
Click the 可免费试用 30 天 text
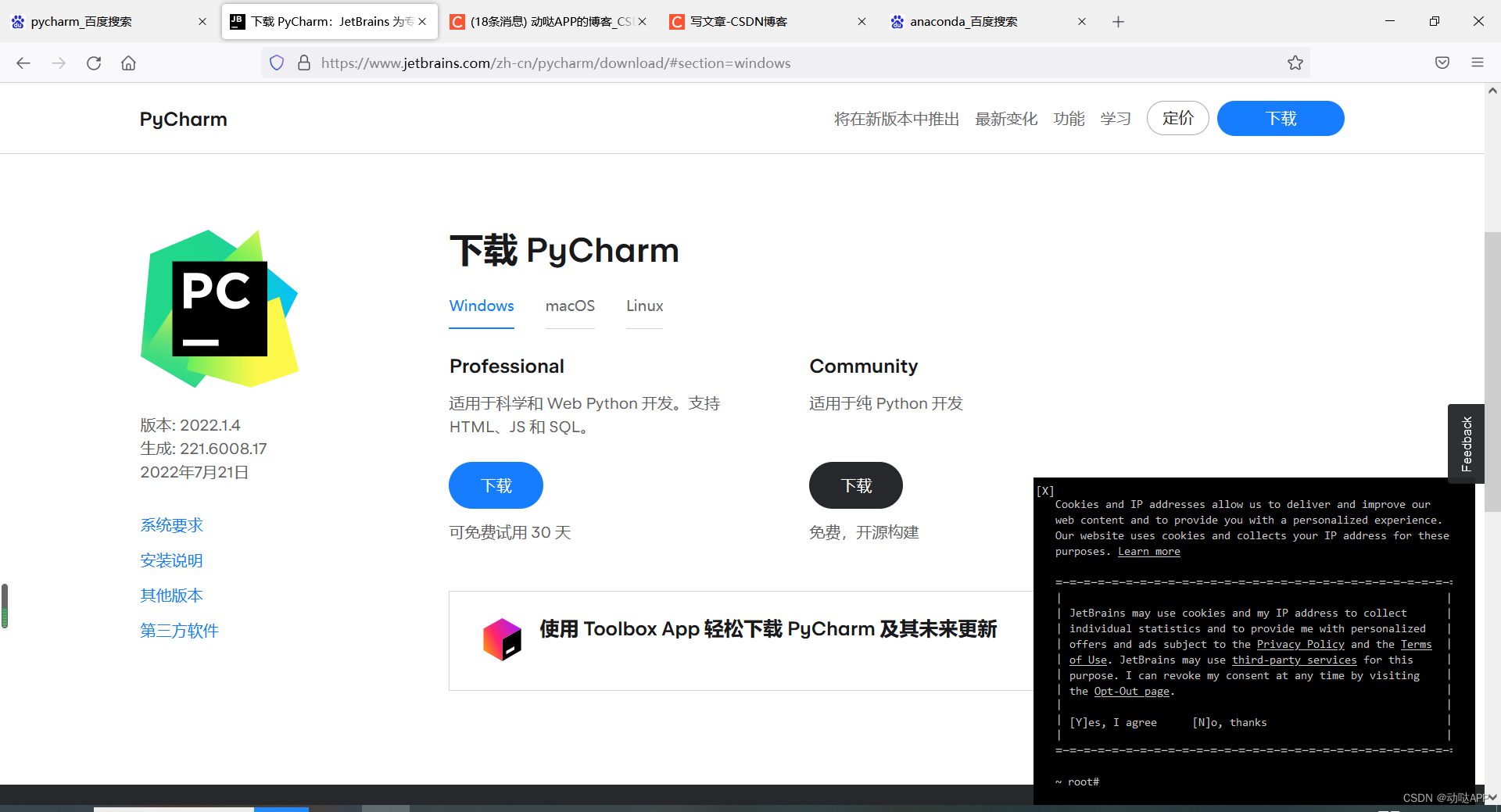510,533
